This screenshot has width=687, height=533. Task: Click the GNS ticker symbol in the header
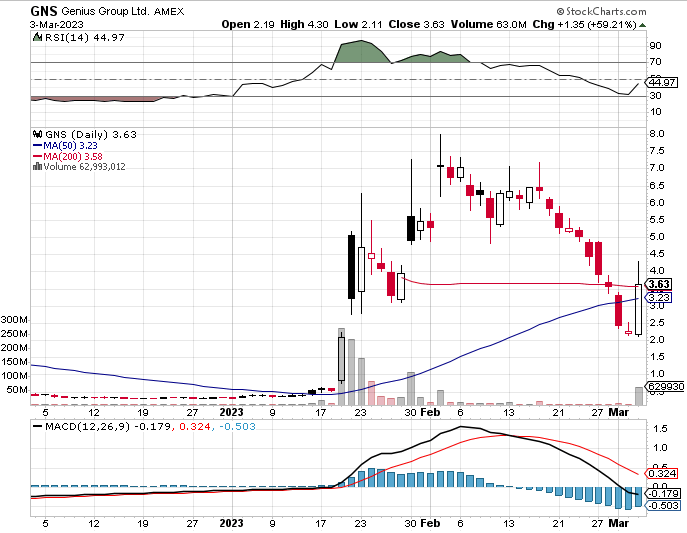[x=44, y=11]
